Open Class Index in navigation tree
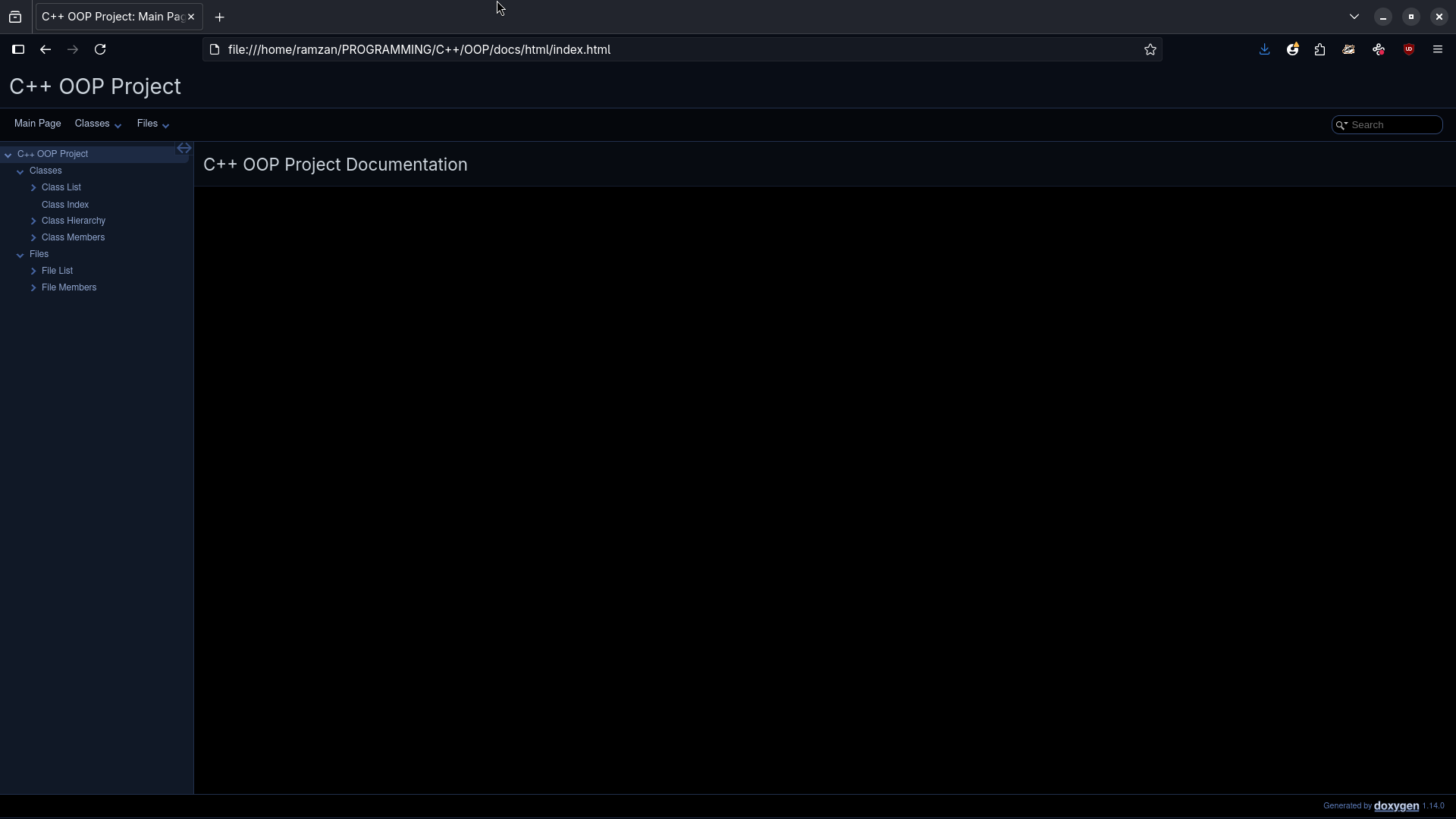 [x=65, y=205]
